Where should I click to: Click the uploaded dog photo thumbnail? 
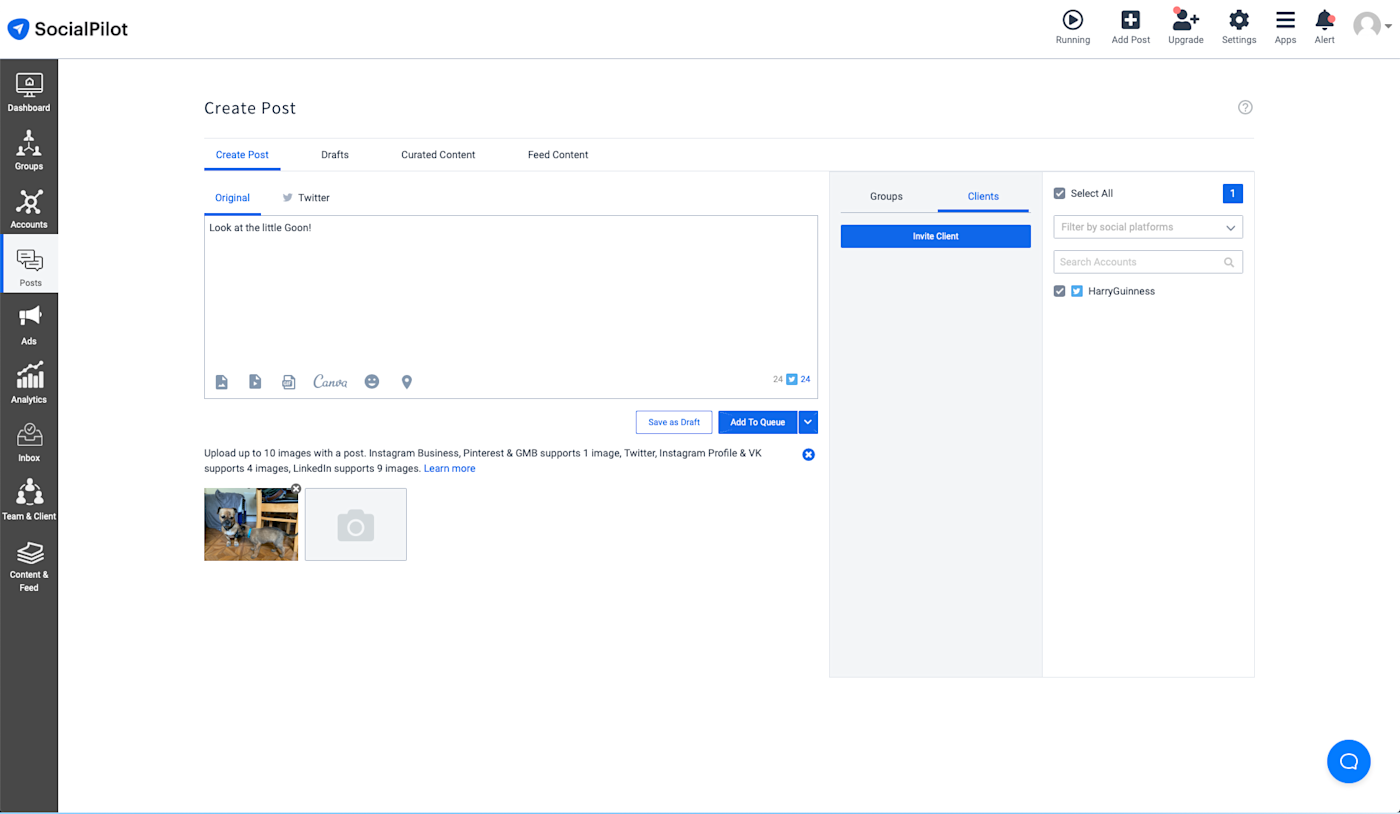tap(251, 524)
